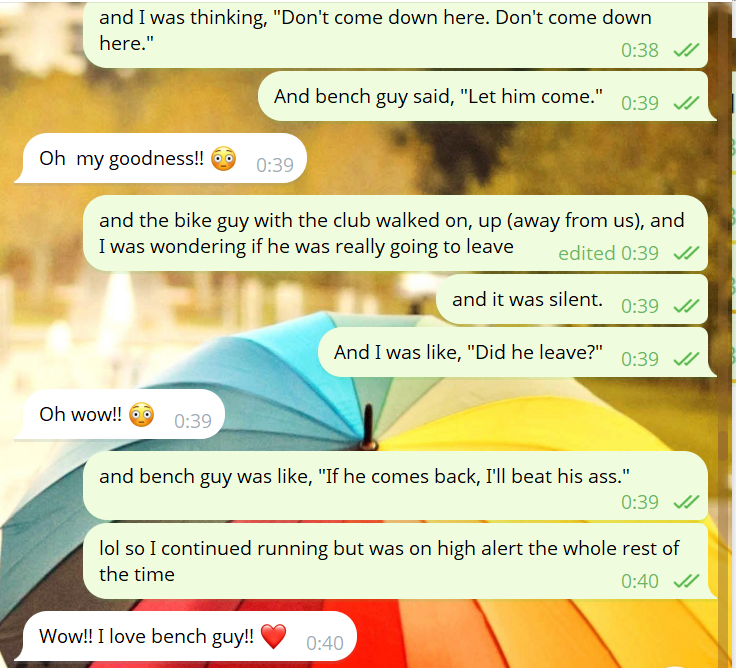Click checkmarks beside the edited 0:39 message
The image size is (736, 668).
[686, 253]
